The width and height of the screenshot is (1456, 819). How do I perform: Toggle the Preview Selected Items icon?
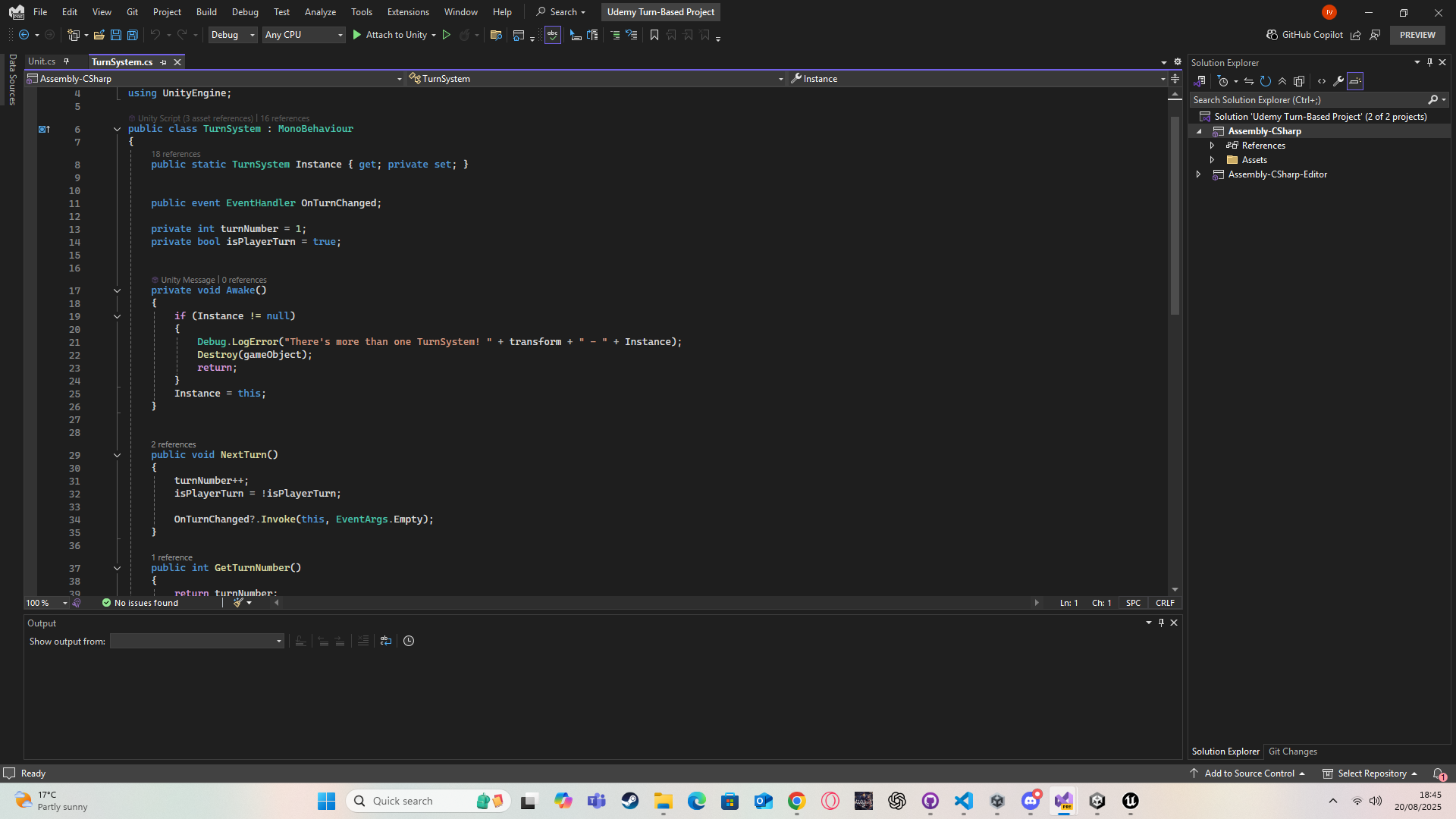coord(1355,81)
